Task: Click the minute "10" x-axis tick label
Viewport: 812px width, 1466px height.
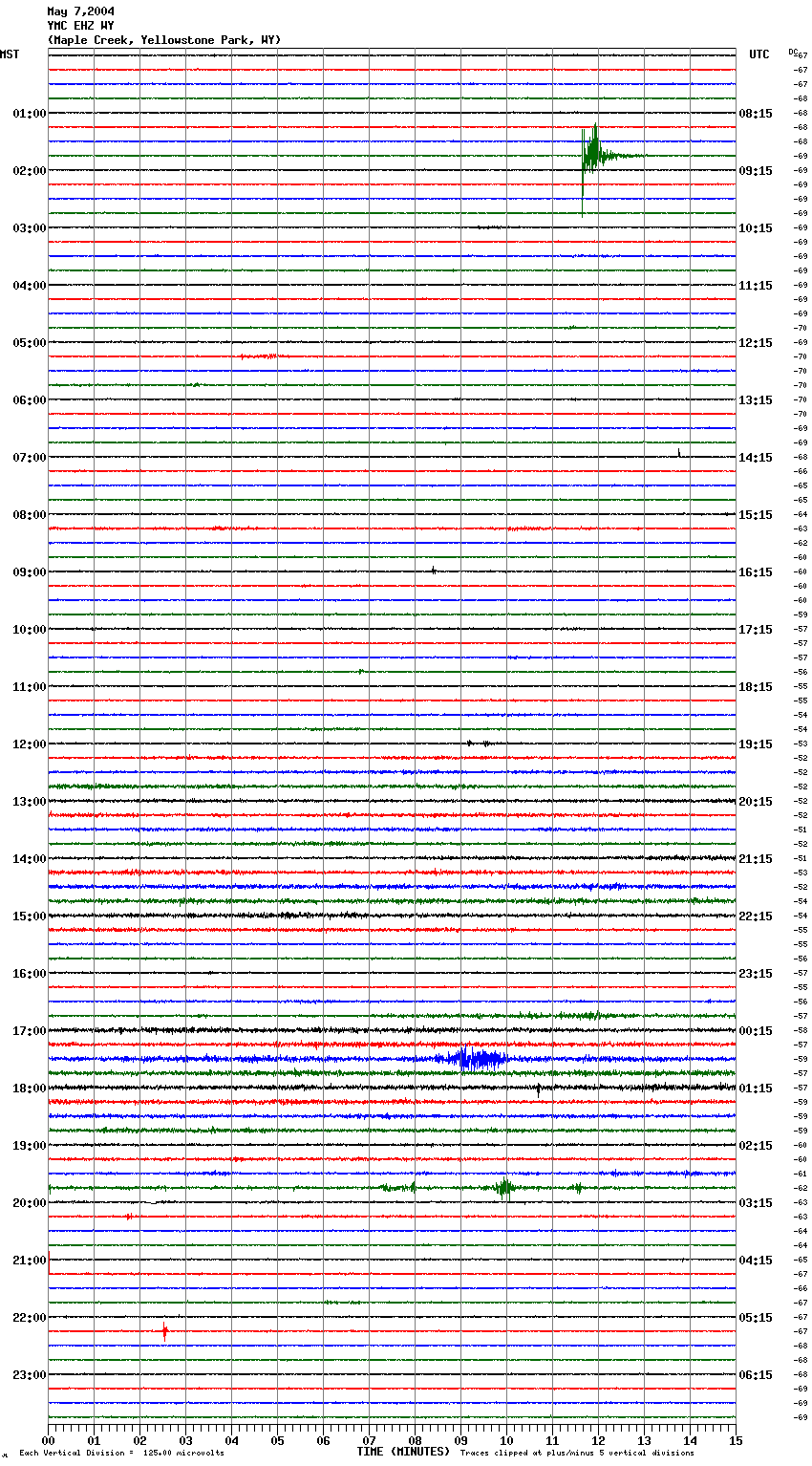Action: (x=506, y=1440)
